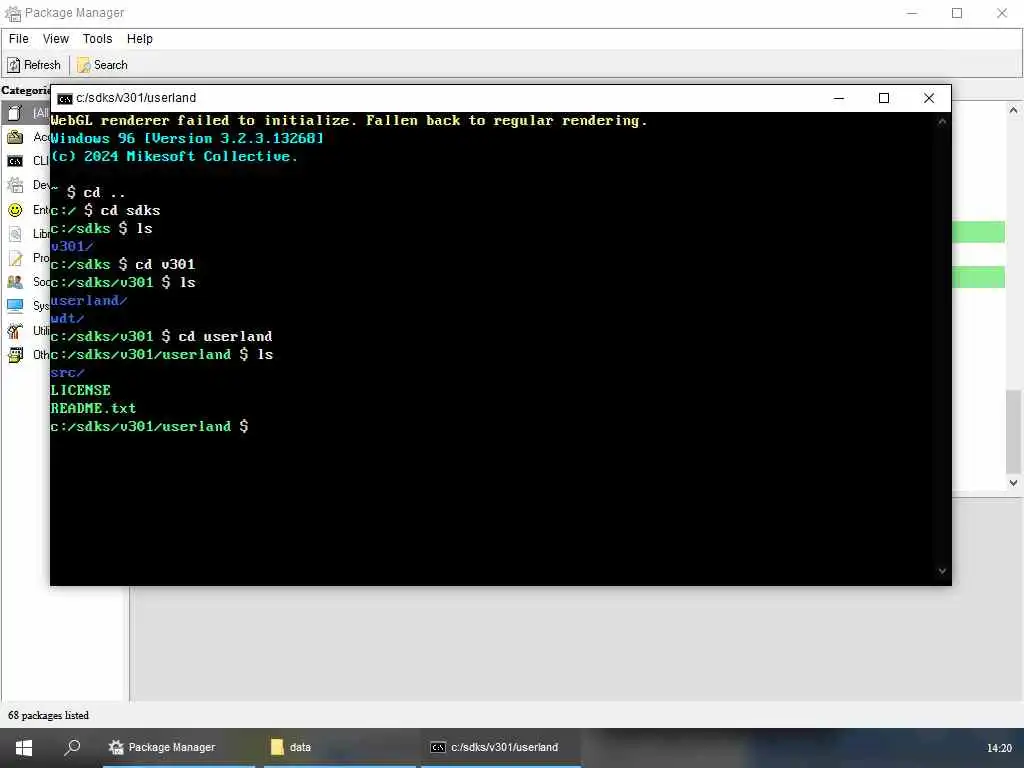The width and height of the screenshot is (1024, 768).
Task: Click the LICENSE file name in the terminal
Action: click(x=80, y=391)
